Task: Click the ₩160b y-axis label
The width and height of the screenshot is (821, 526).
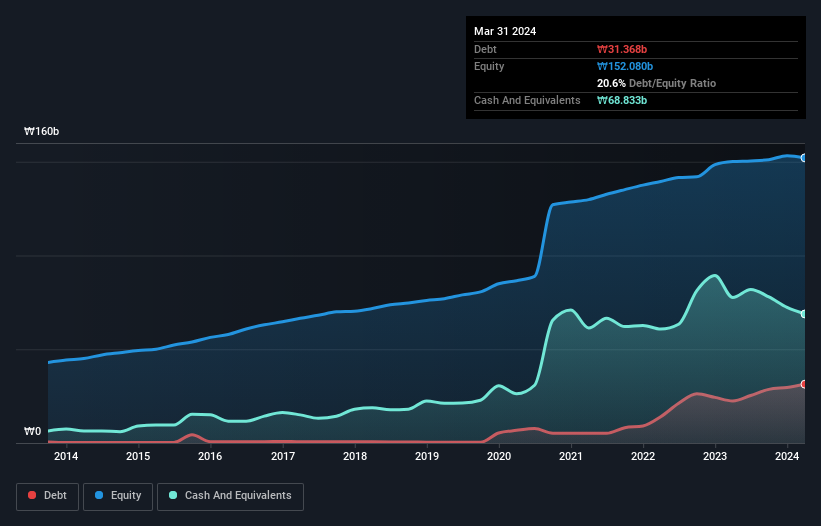Action: click(x=41, y=131)
